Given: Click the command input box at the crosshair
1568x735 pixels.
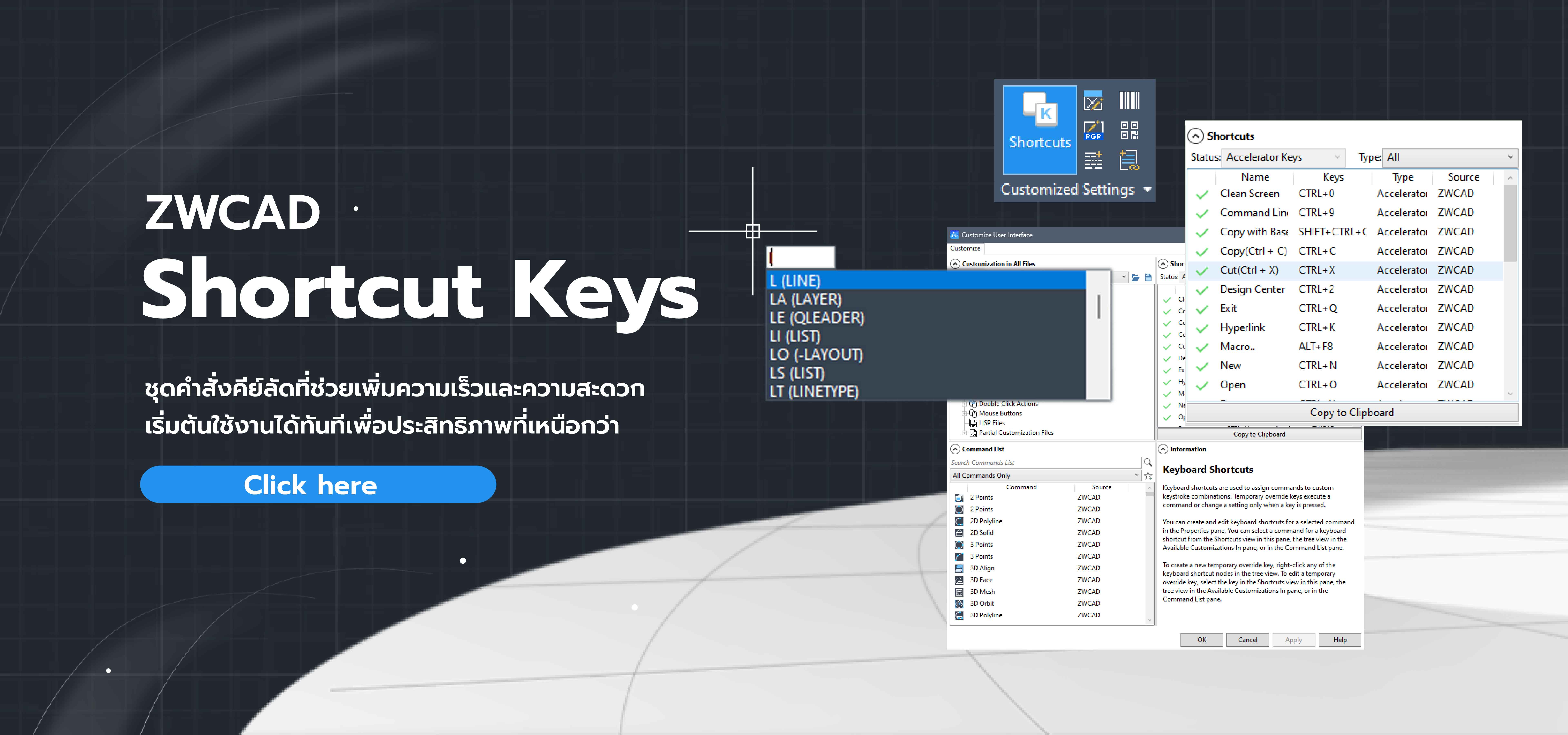Looking at the screenshot, I should click(800, 257).
